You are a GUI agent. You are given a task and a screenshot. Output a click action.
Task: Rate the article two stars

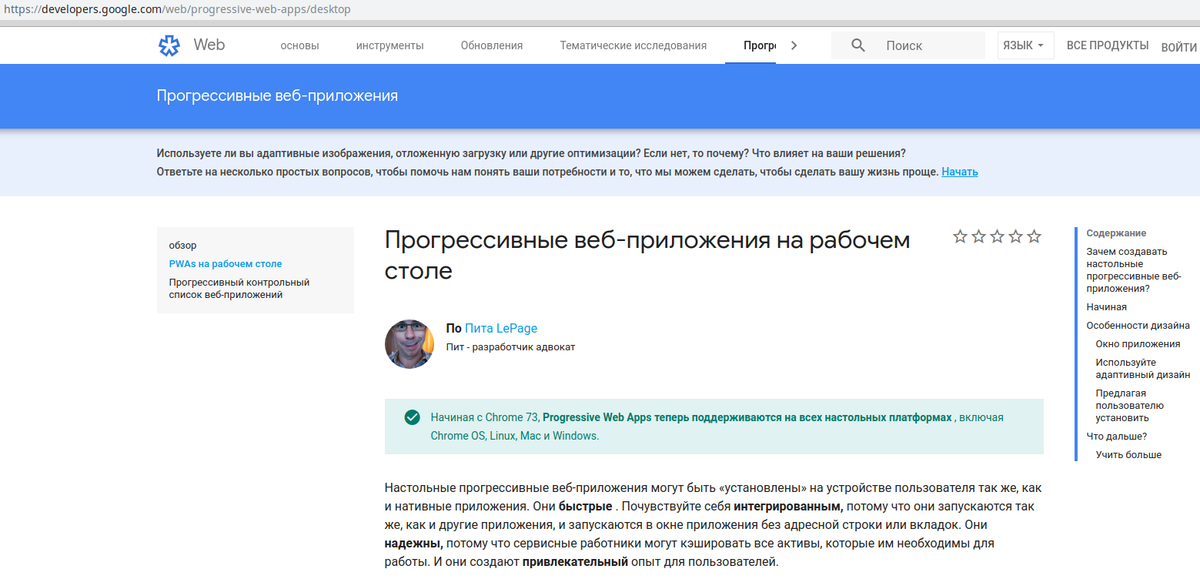(x=979, y=237)
